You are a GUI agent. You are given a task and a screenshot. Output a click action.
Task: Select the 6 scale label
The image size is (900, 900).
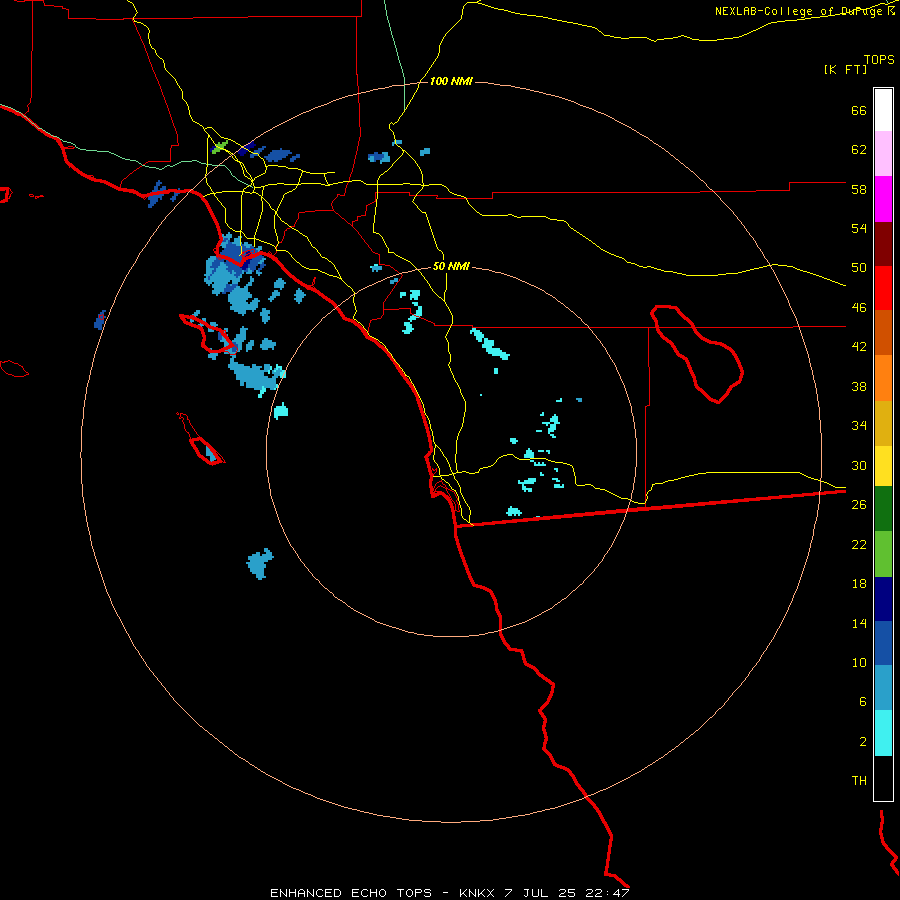click(x=863, y=702)
